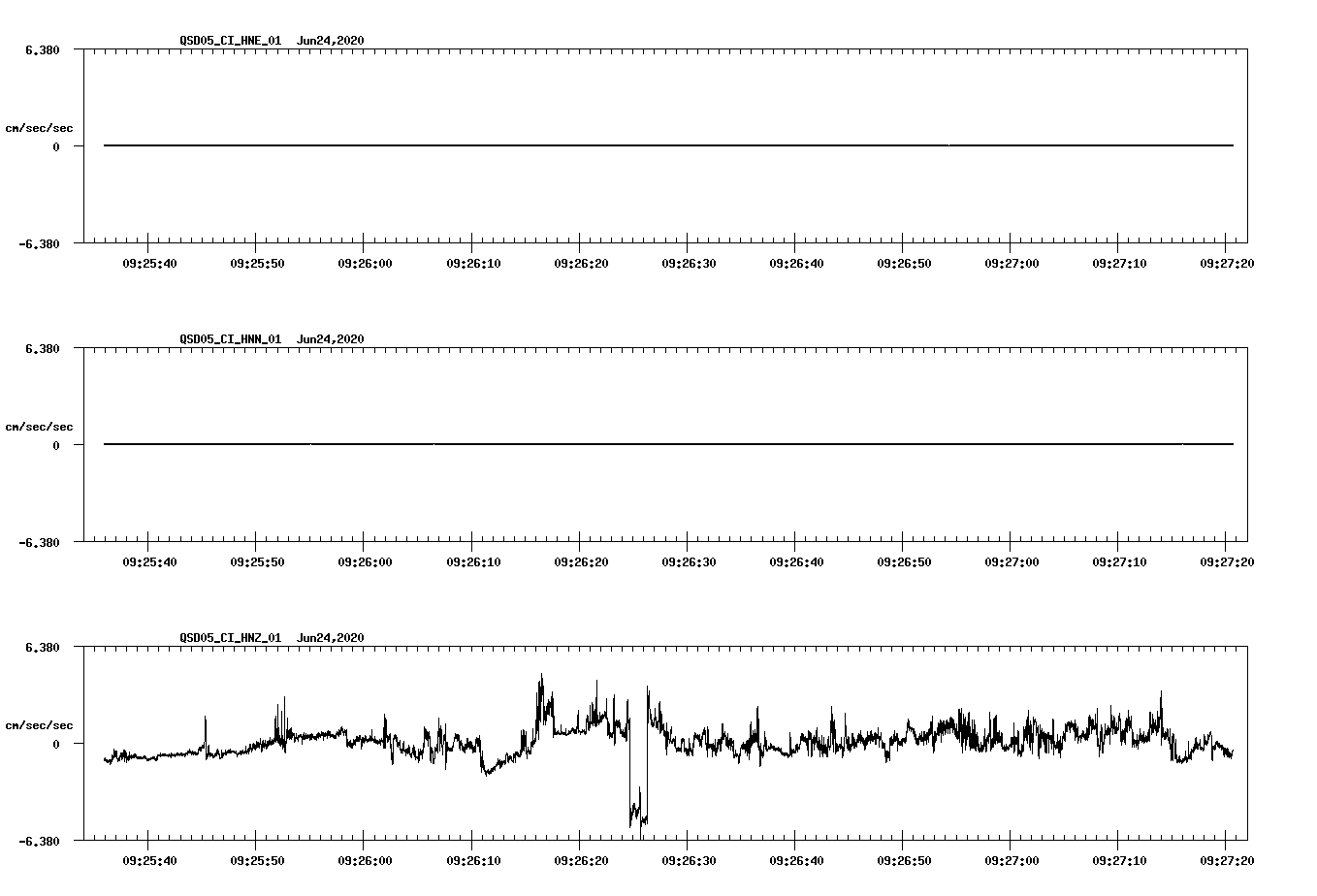Click the -6.380 lower limit of HNZ plot
This screenshot has height=896, width=1317.
(39, 841)
